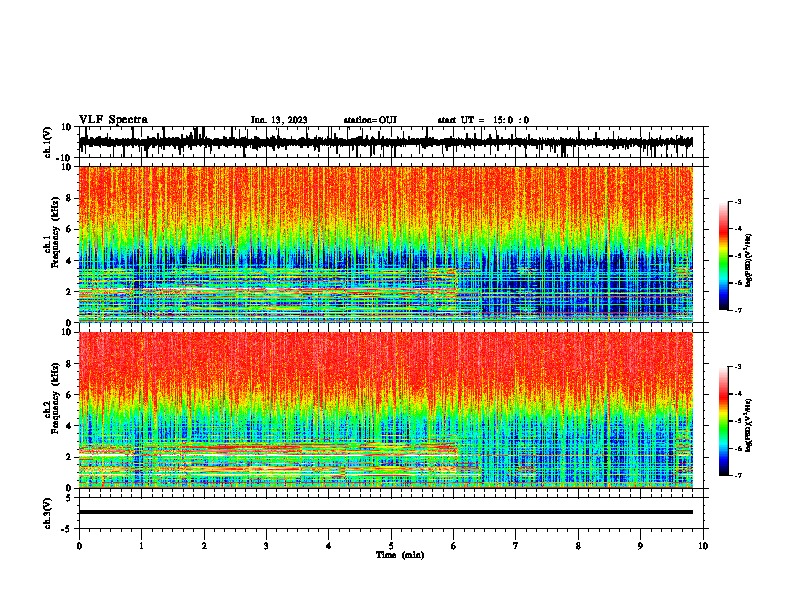Screen dimensions: 792x612
Task: Click time axis tick label "6"
Action: 454,546
